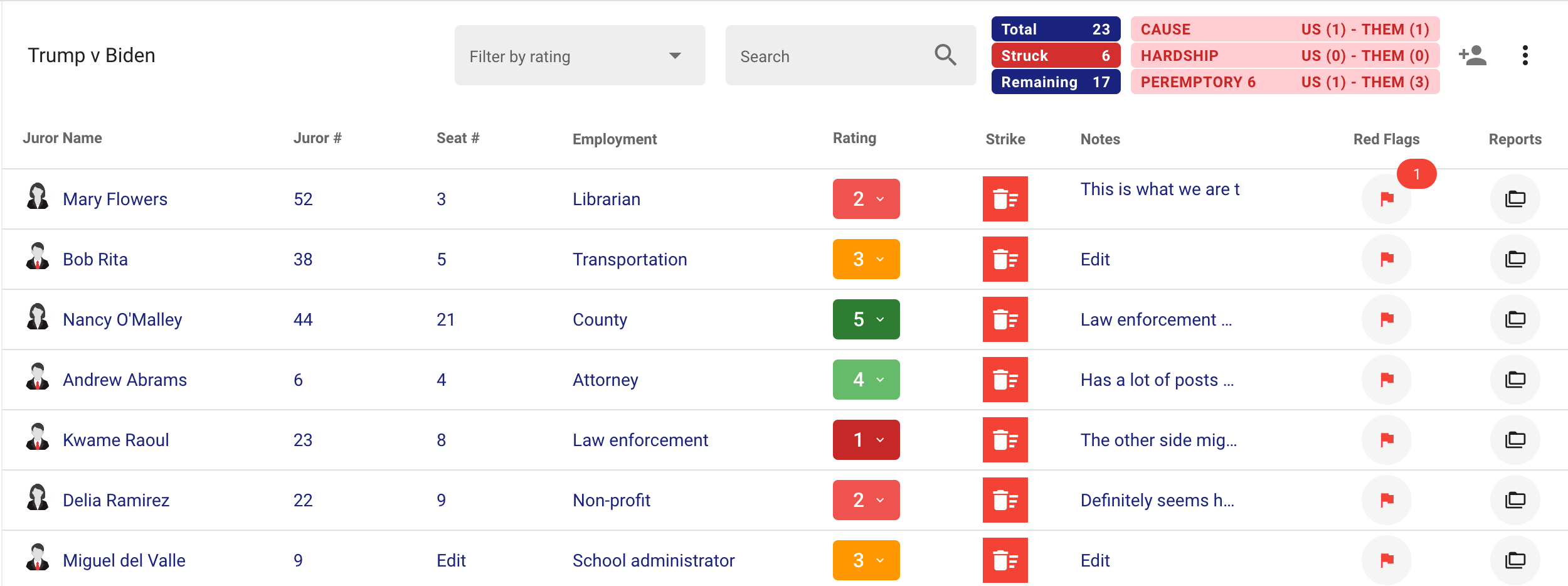The image size is (1568, 586).
Task: Open red flags for Mary Flowers
Action: pos(1387,199)
